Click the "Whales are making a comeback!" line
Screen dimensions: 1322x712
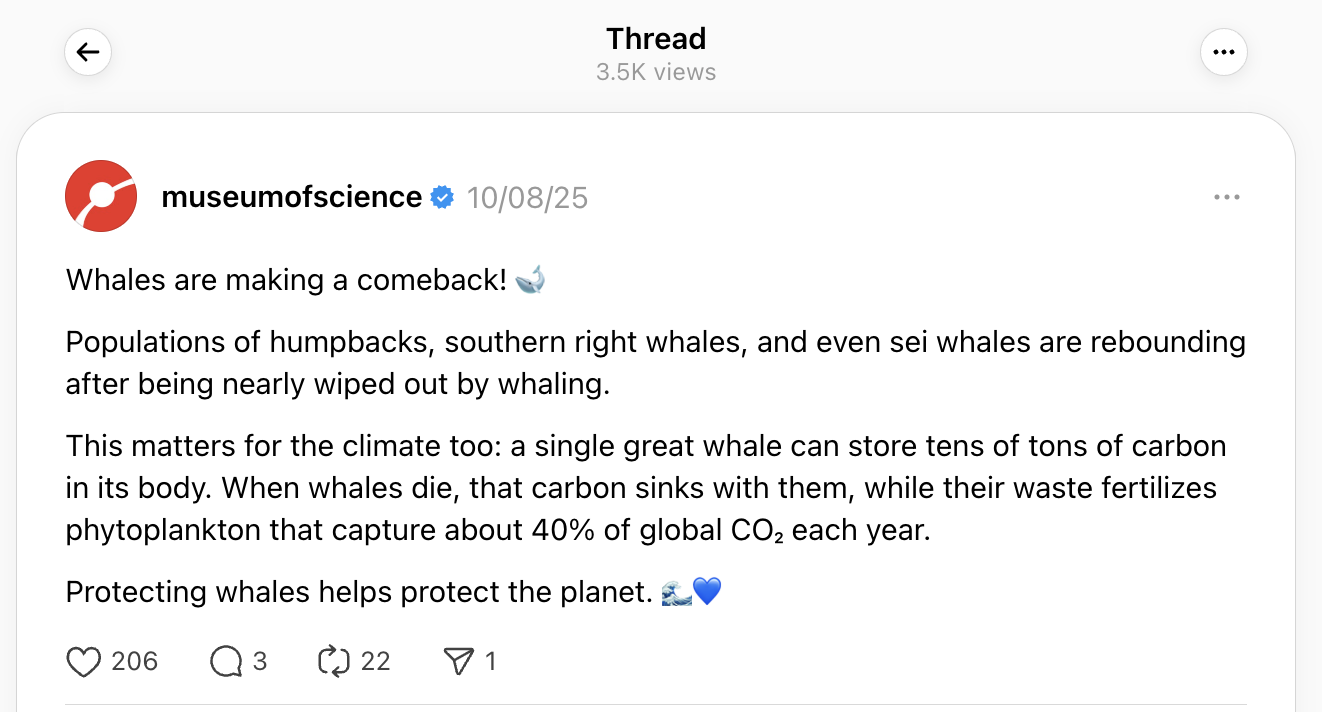pos(286,280)
